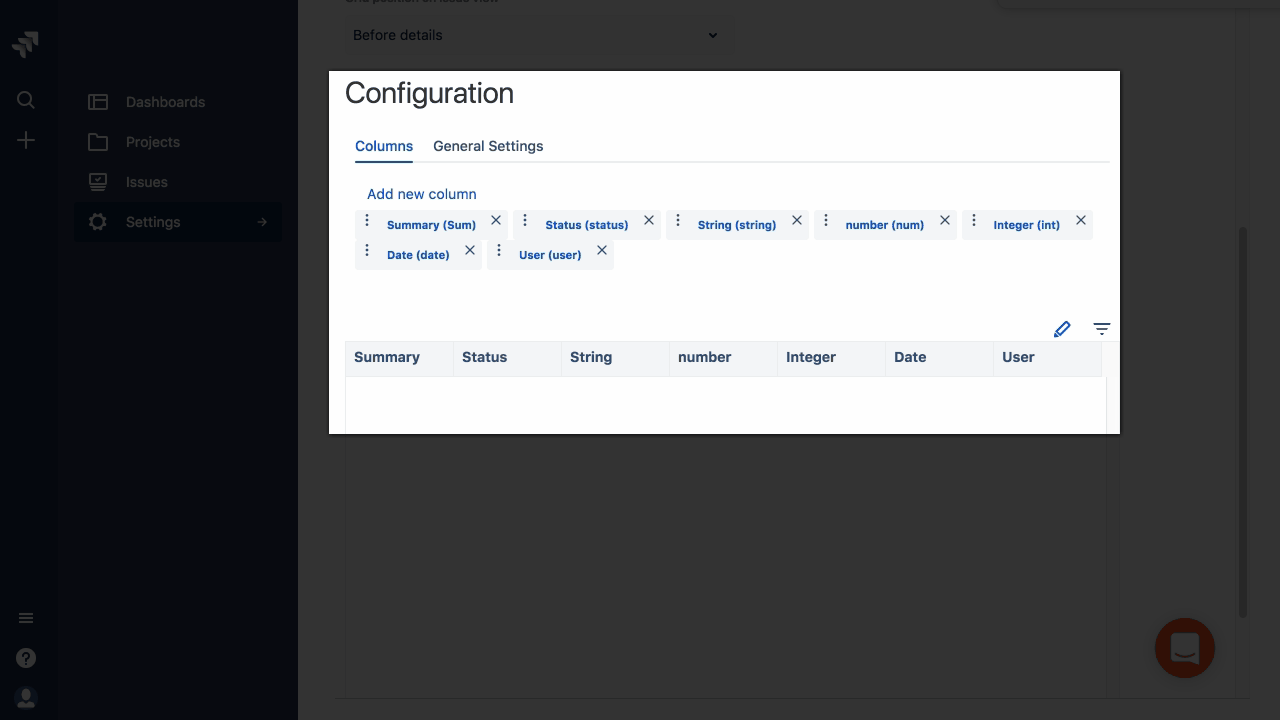
Task: Open search from the left sidebar
Action: pos(26,101)
